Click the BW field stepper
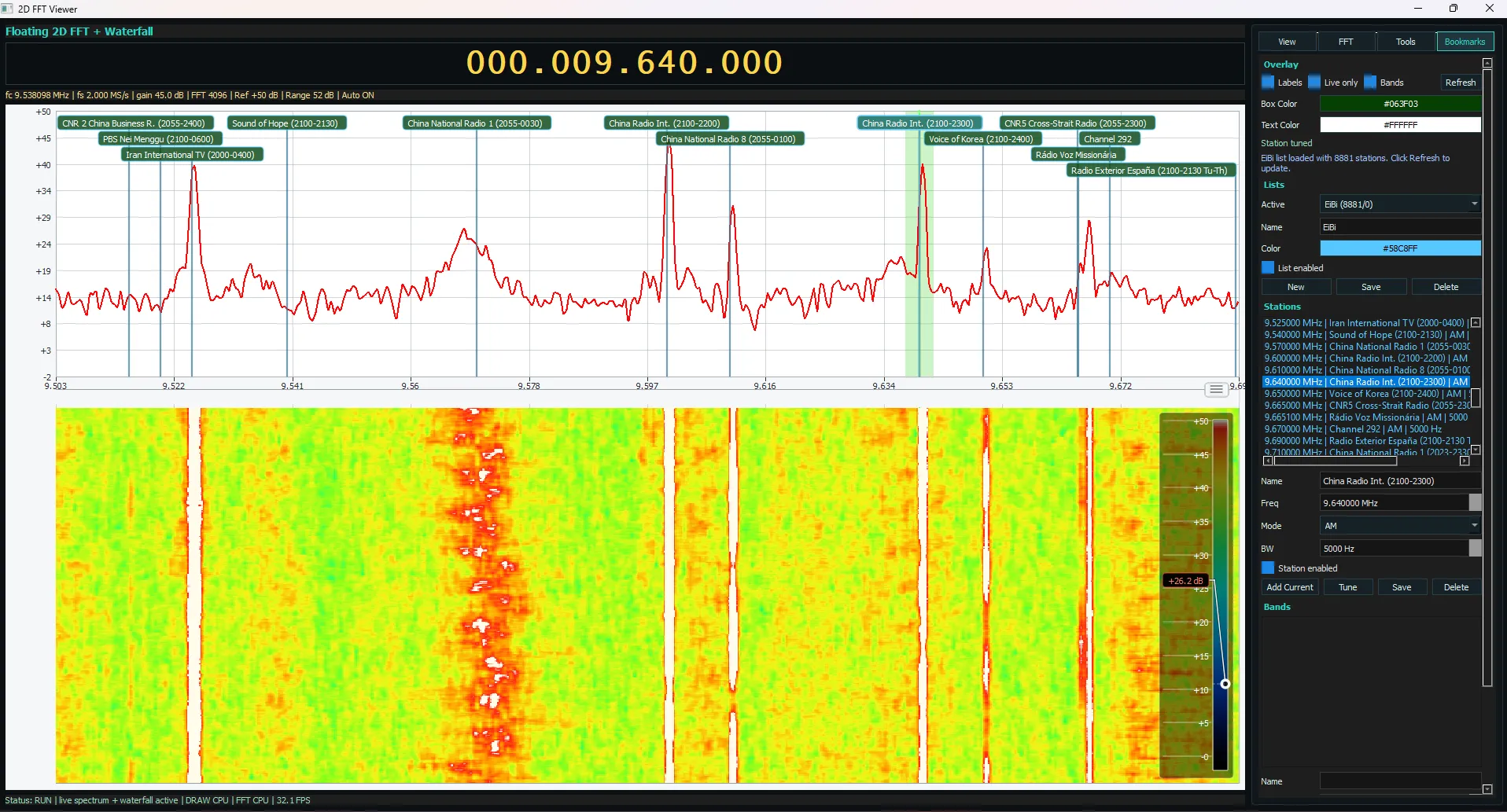Viewport: 1507px width, 812px height. point(1475,548)
